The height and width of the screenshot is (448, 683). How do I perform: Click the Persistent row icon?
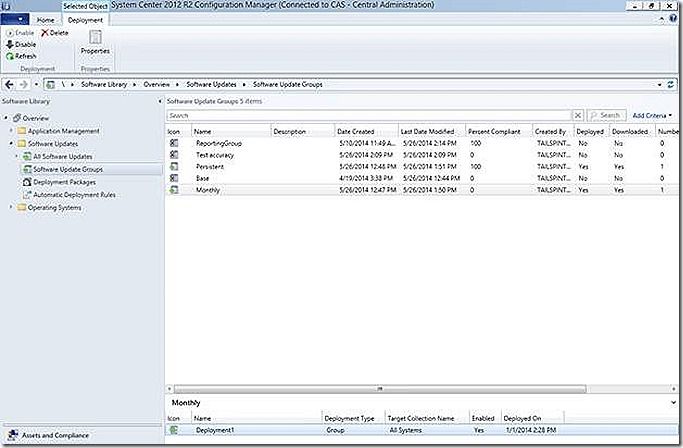pos(174,166)
